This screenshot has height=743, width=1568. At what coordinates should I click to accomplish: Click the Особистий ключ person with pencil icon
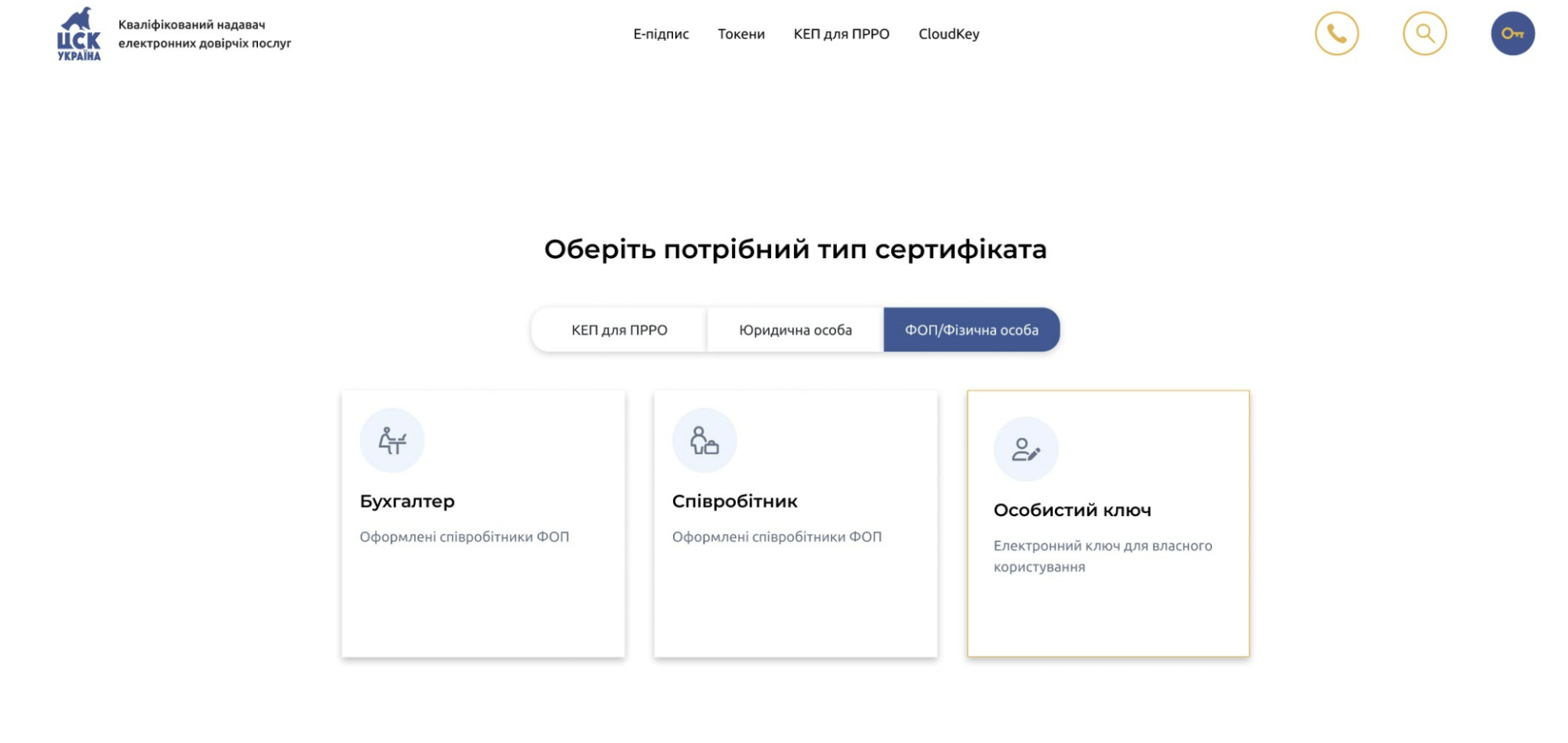(1025, 449)
